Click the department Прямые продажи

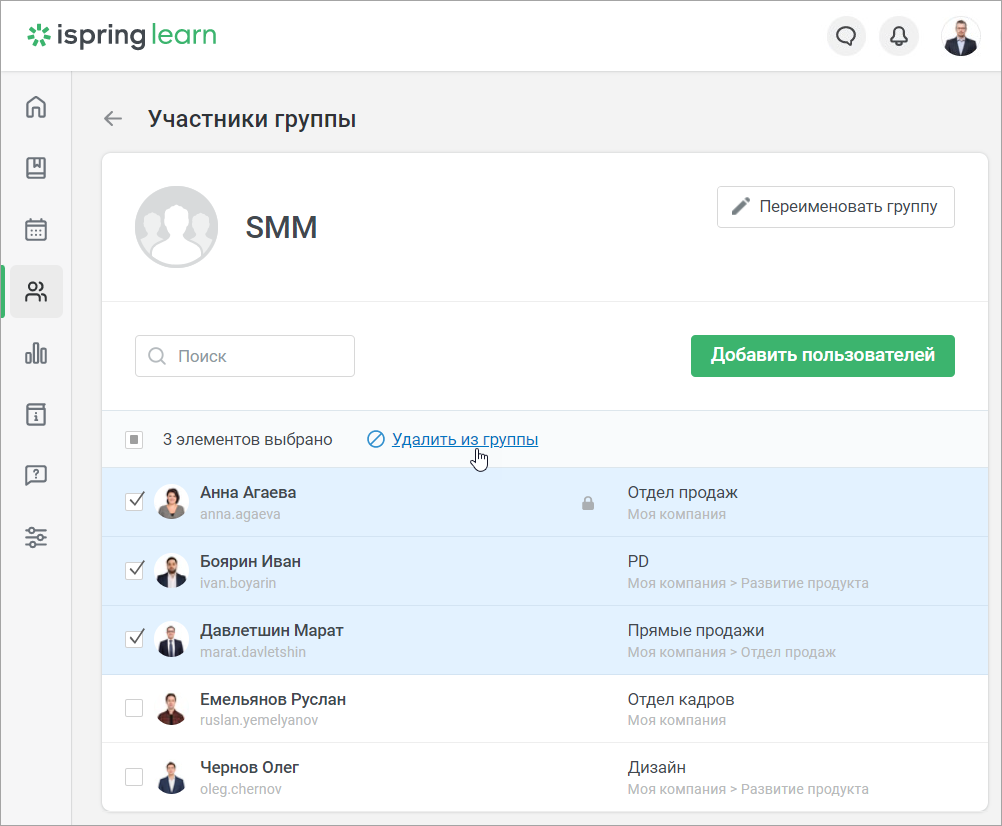(x=696, y=631)
